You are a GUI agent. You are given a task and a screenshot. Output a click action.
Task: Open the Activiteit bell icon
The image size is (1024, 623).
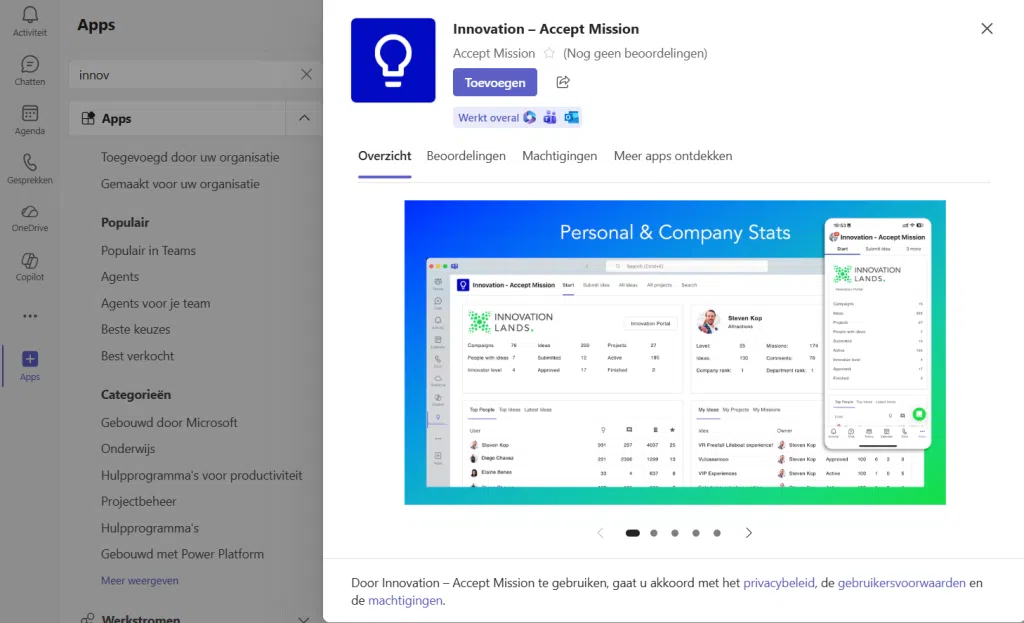tap(29, 14)
